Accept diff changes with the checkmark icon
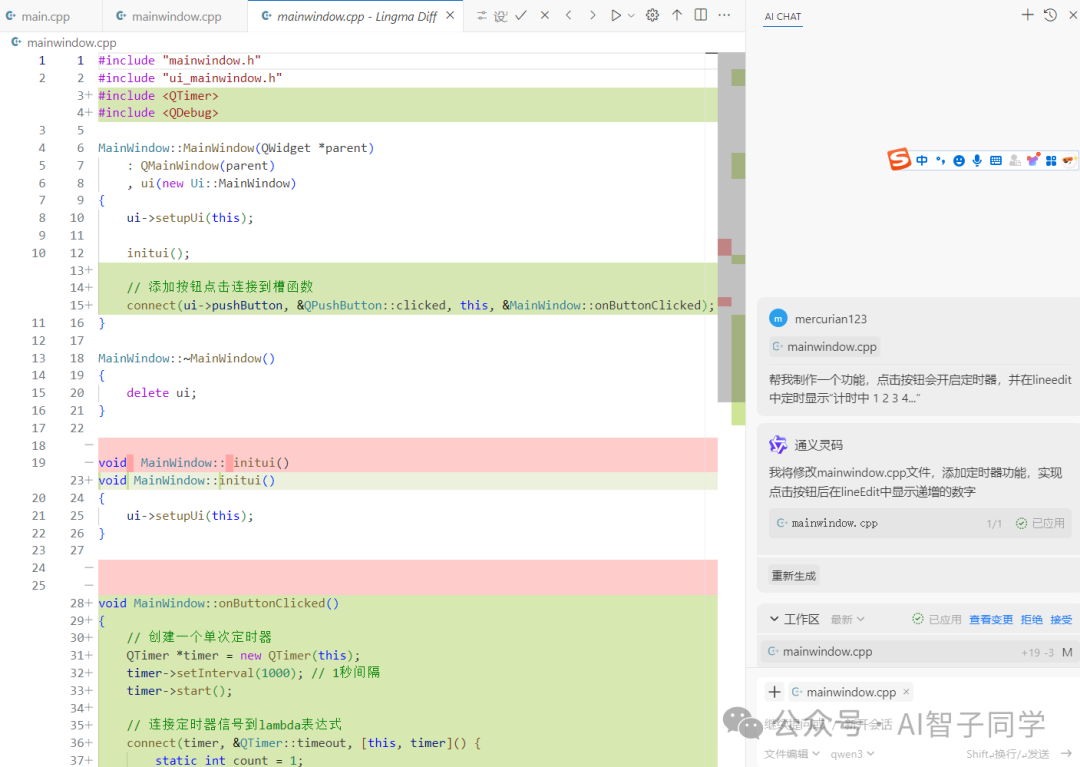 click(x=521, y=15)
